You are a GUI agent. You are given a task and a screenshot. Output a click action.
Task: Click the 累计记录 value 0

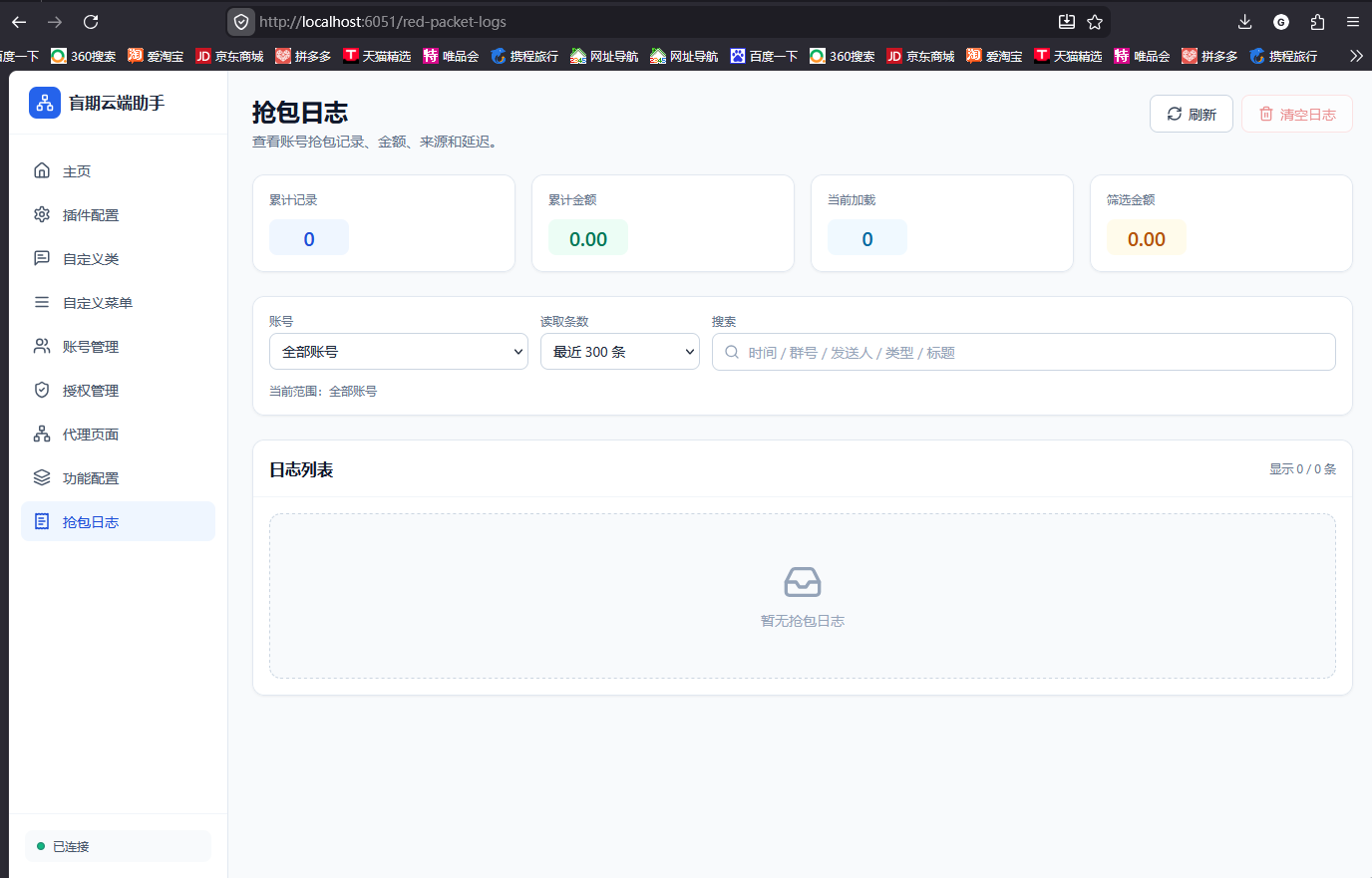[309, 238]
